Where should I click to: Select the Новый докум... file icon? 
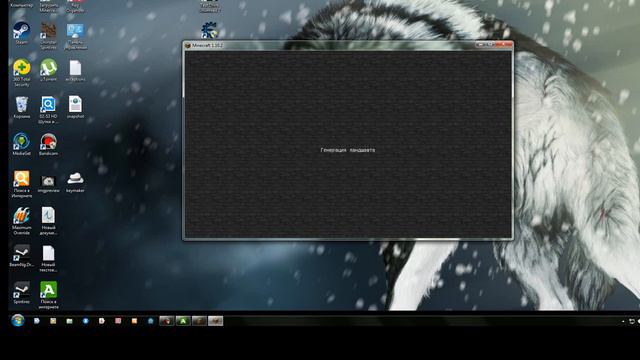(48, 221)
